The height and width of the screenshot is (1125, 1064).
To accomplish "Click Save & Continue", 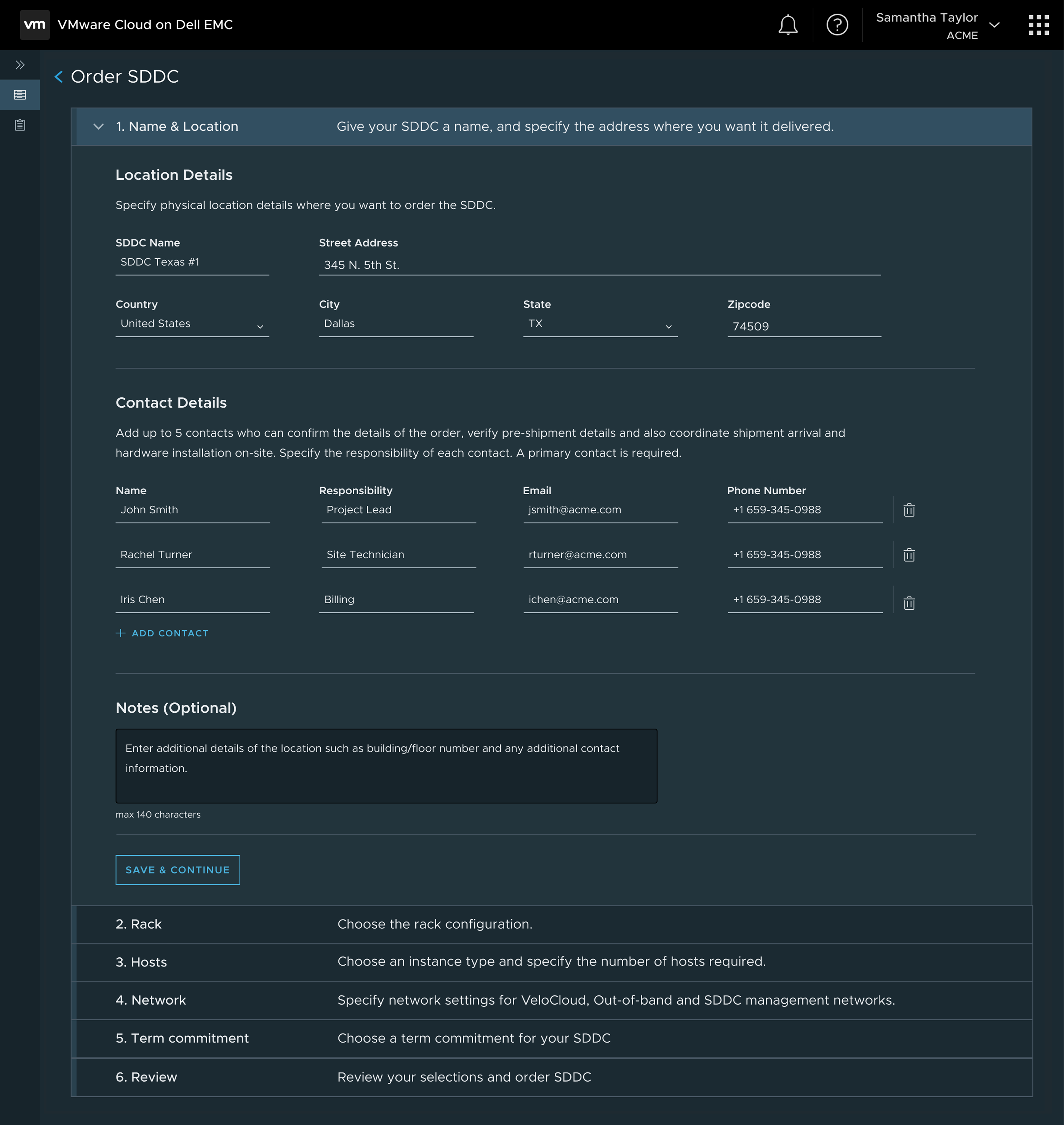I will (x=178, y=870).
